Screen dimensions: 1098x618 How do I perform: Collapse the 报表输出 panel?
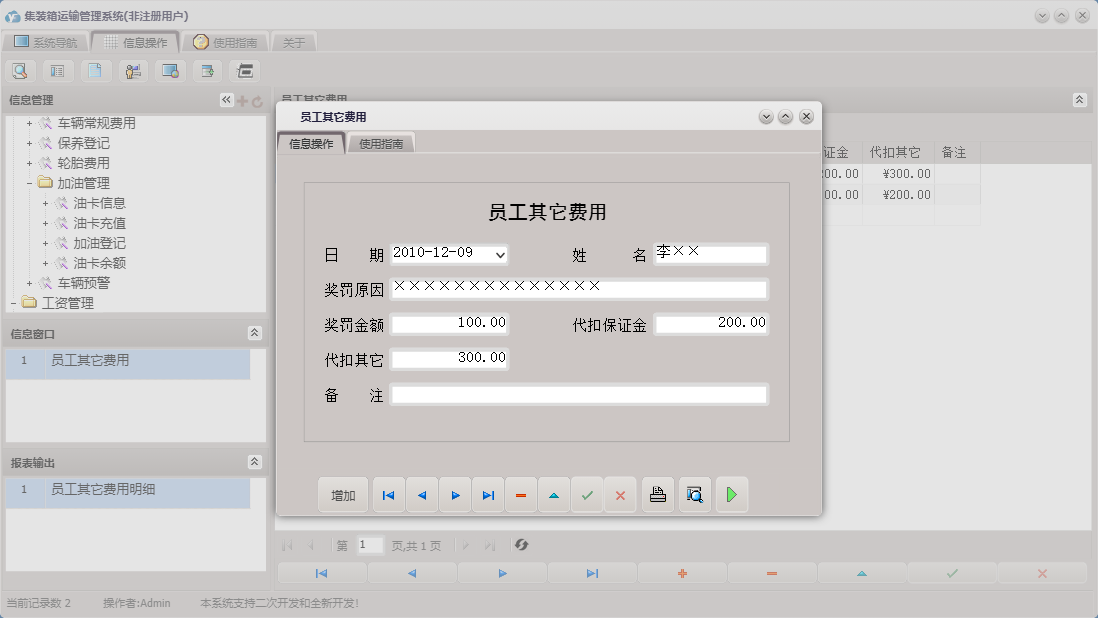256,462
